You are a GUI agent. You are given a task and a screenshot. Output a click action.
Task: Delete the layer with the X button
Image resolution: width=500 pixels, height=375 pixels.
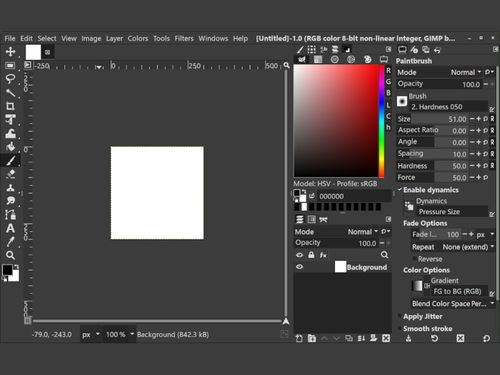[x=386, y=338]
